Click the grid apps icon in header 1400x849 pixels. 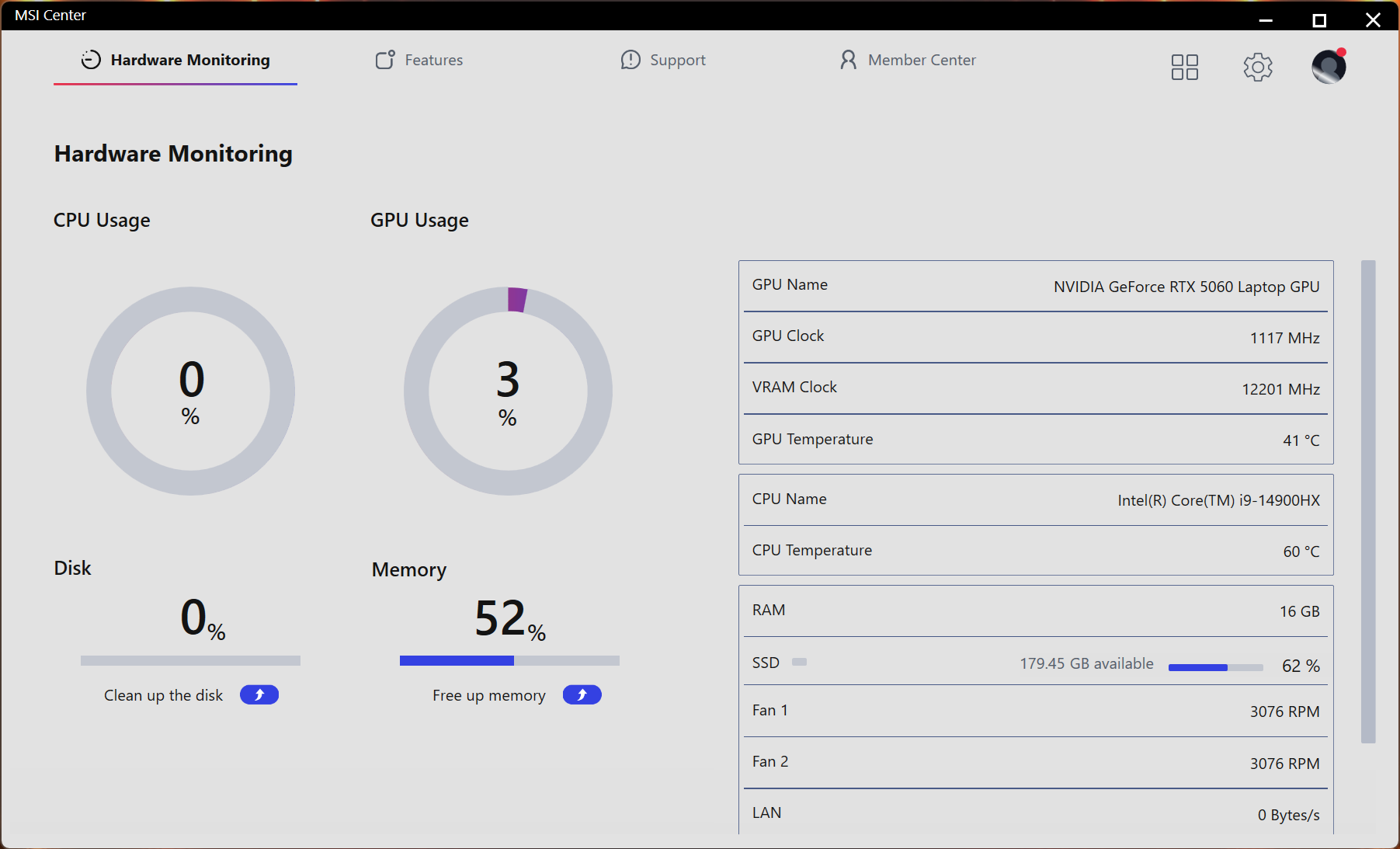pyautogui.click(x=1184, y=67)
